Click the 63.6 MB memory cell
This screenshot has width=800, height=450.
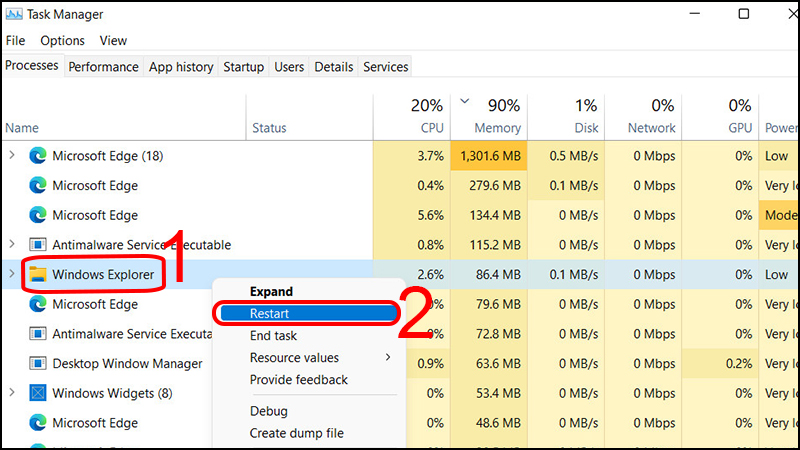pyautogui.click(x=489, y=363)
